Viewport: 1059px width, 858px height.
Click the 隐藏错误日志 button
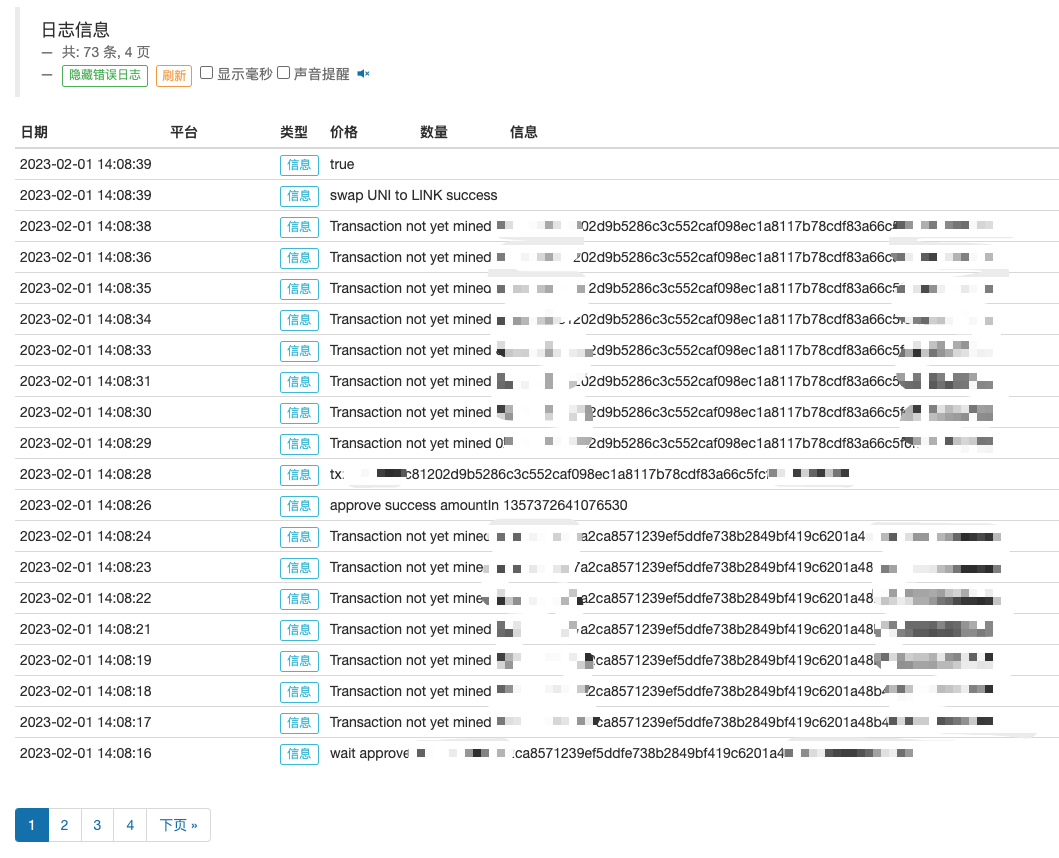point(104,75)
